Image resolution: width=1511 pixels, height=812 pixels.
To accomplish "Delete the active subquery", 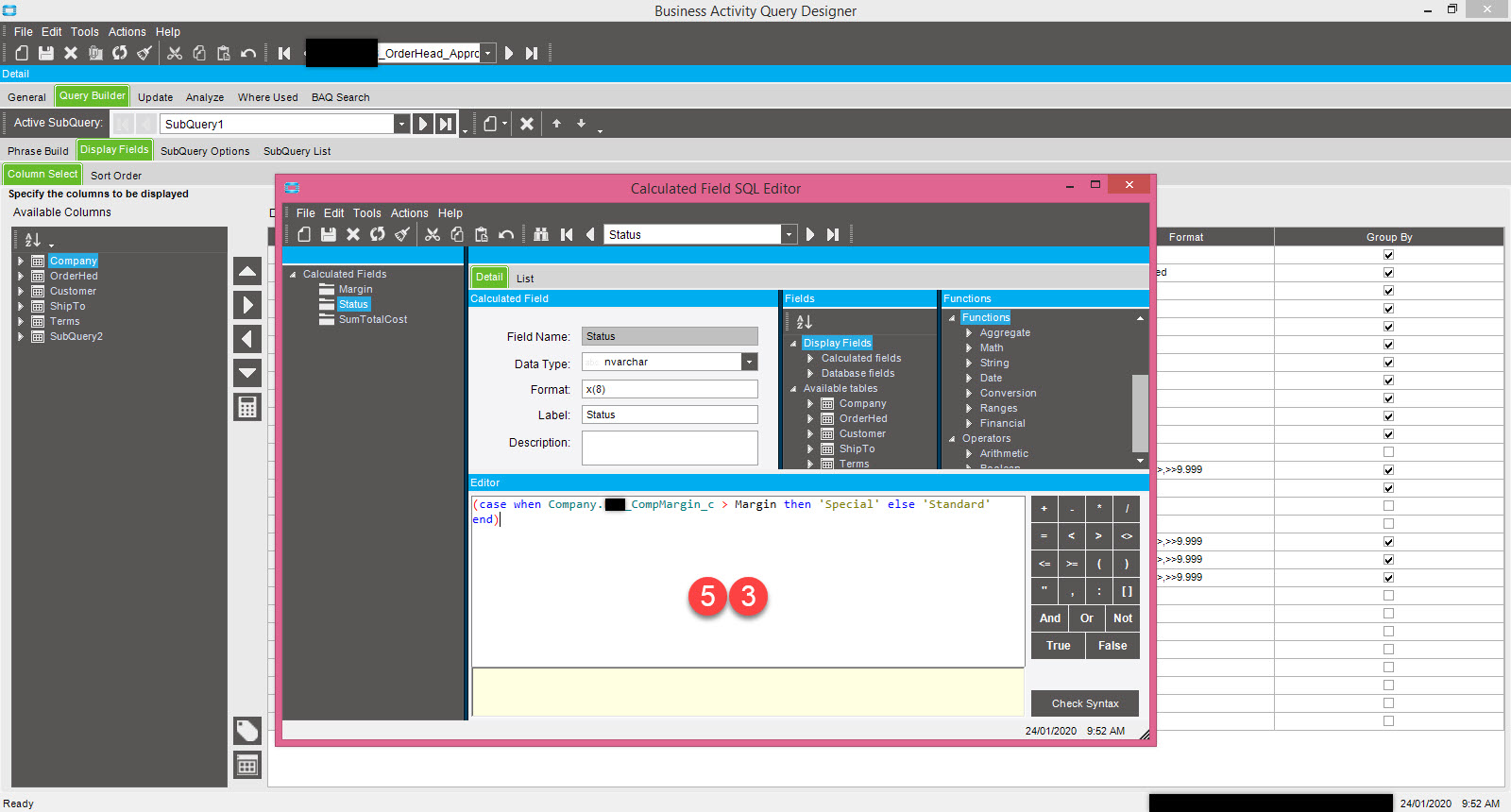I will (x=527, y=124).
